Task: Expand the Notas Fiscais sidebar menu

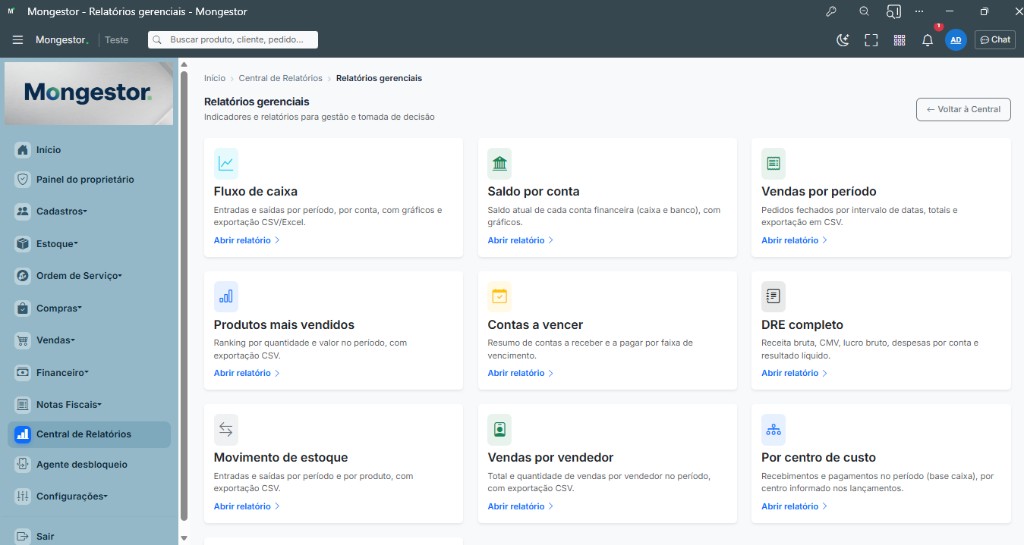Action: click(x=89, y=405)
